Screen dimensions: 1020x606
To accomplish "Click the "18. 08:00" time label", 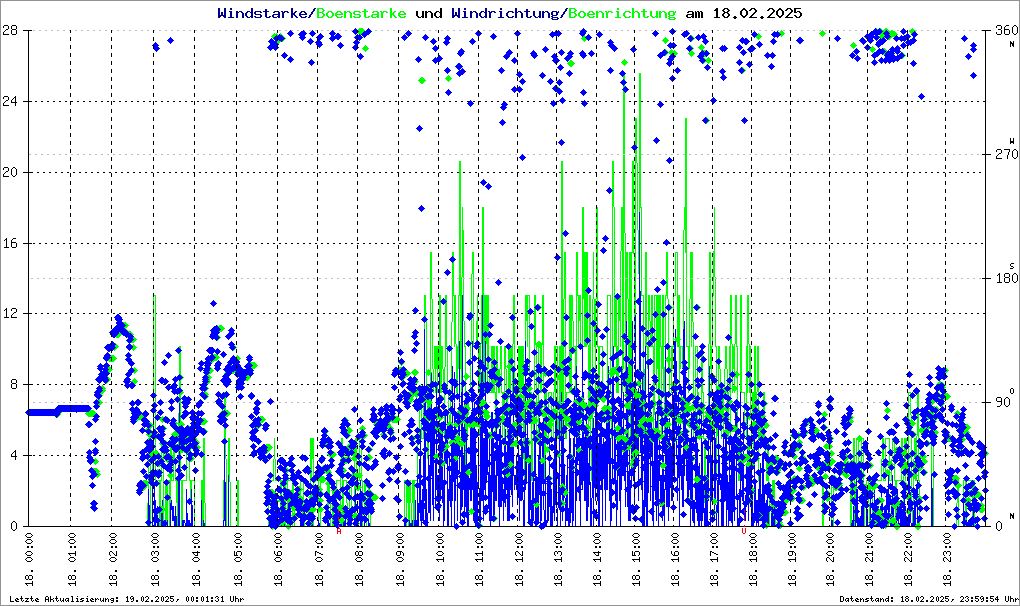I will [359, 560].
